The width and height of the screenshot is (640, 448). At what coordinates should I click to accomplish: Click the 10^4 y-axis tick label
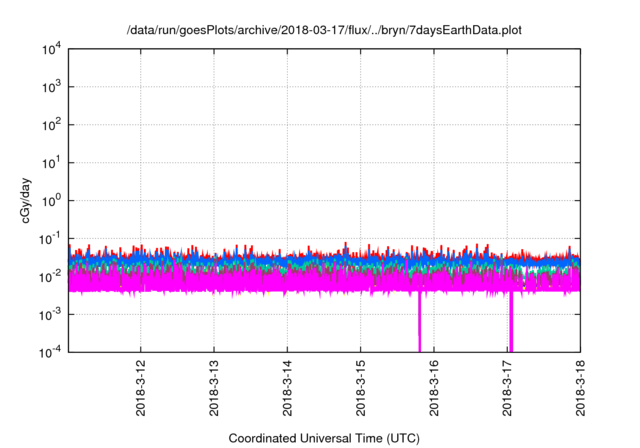point(51,50)
